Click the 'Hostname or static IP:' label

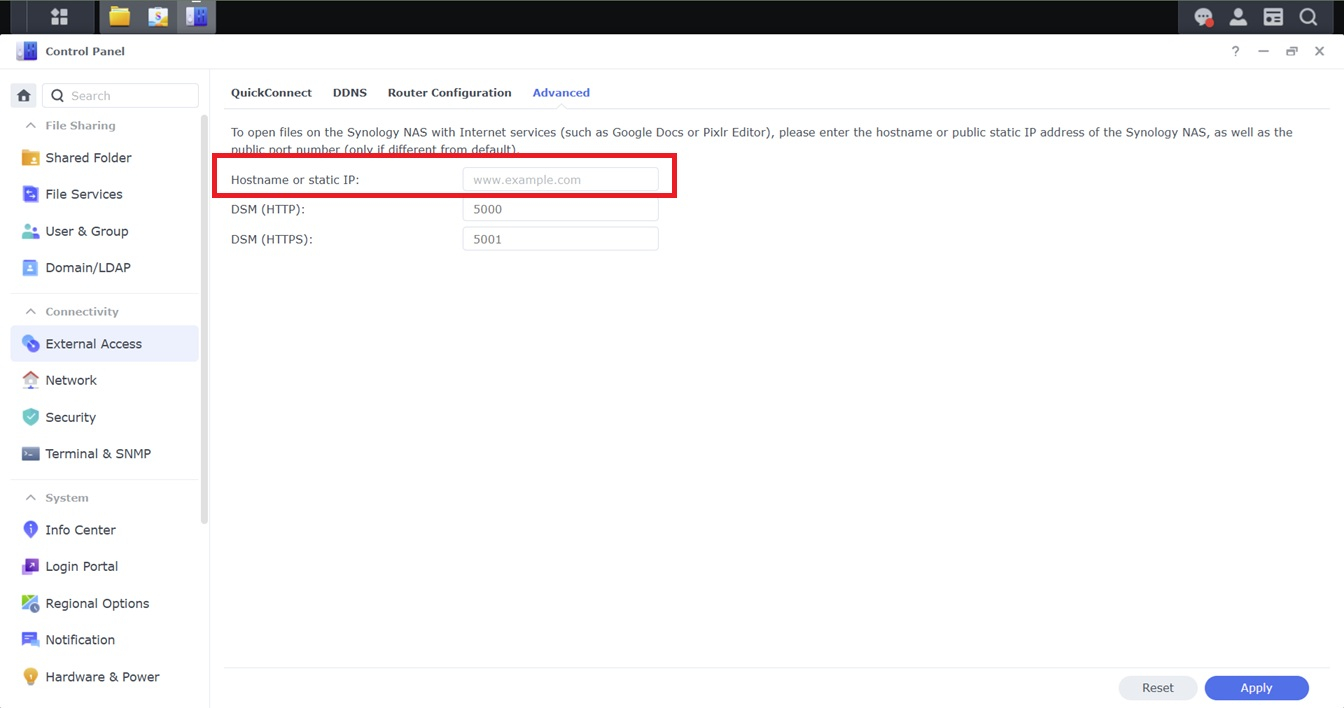(295, 180)
